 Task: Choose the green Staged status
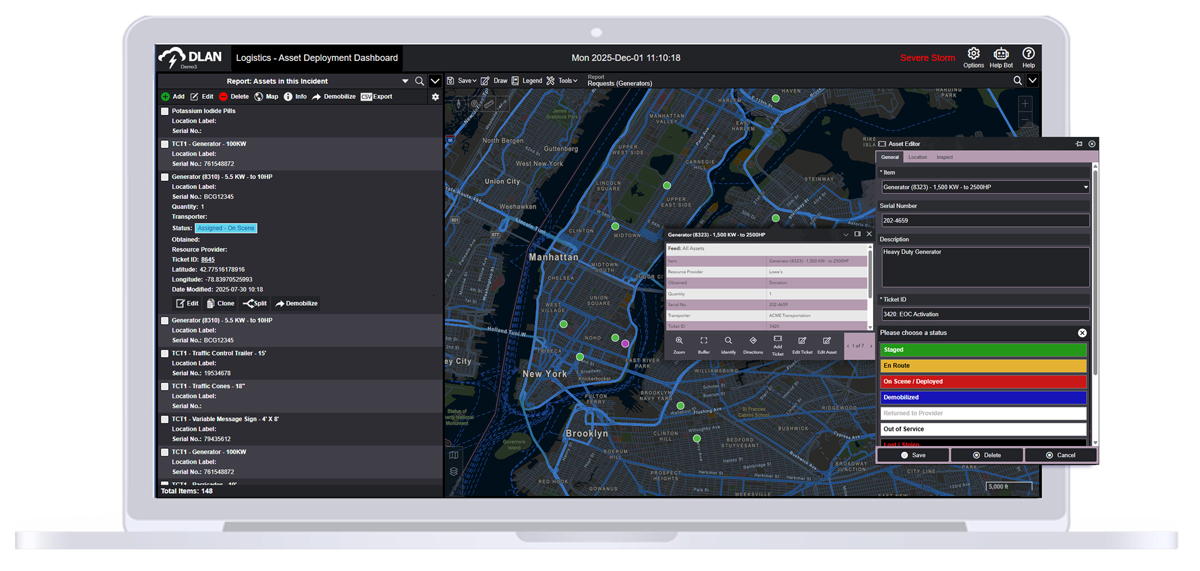coord(983,350)
